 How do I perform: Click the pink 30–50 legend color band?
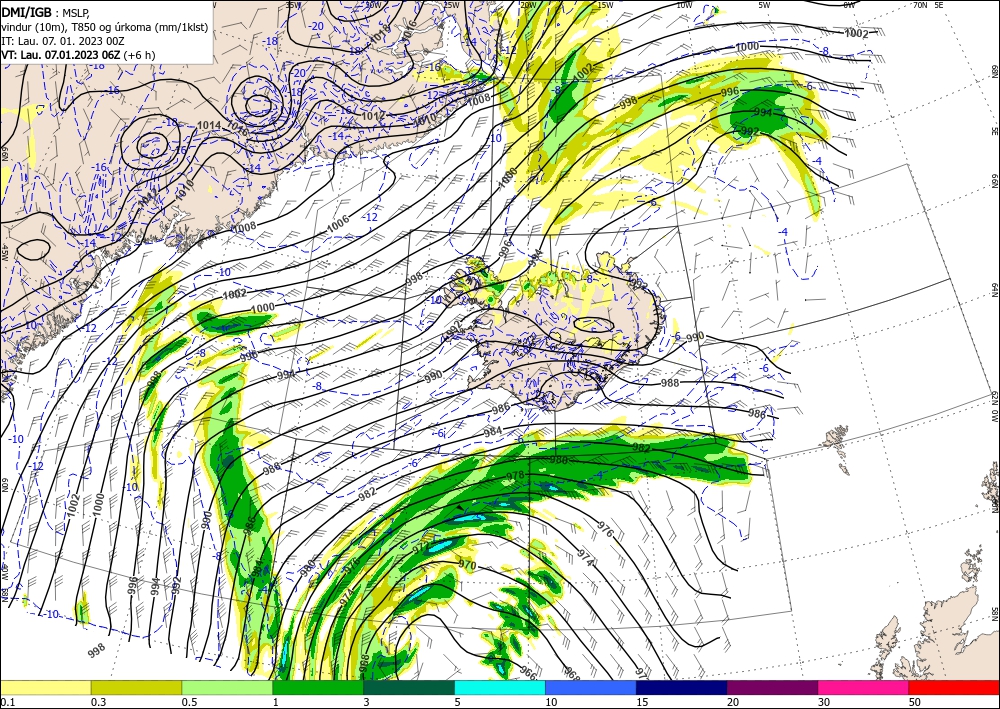pyautogui.click(x=864, y=687)
